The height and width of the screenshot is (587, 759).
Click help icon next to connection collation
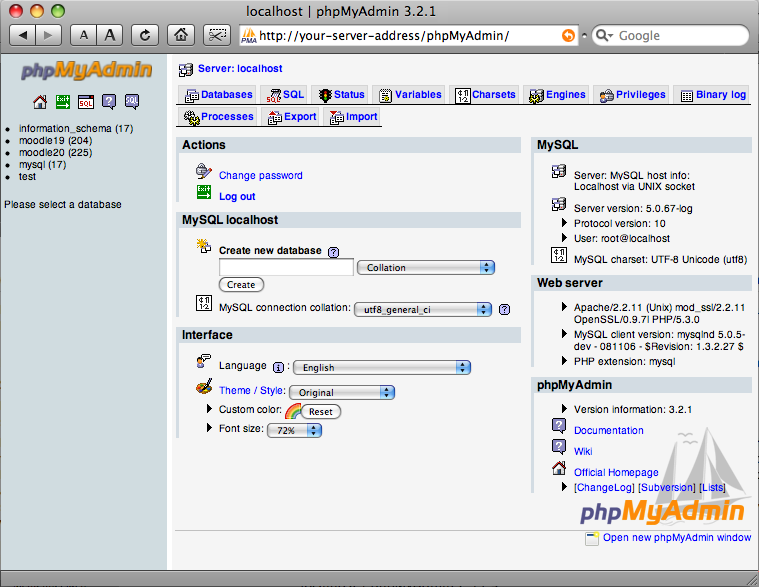click(x=505, y=309)
